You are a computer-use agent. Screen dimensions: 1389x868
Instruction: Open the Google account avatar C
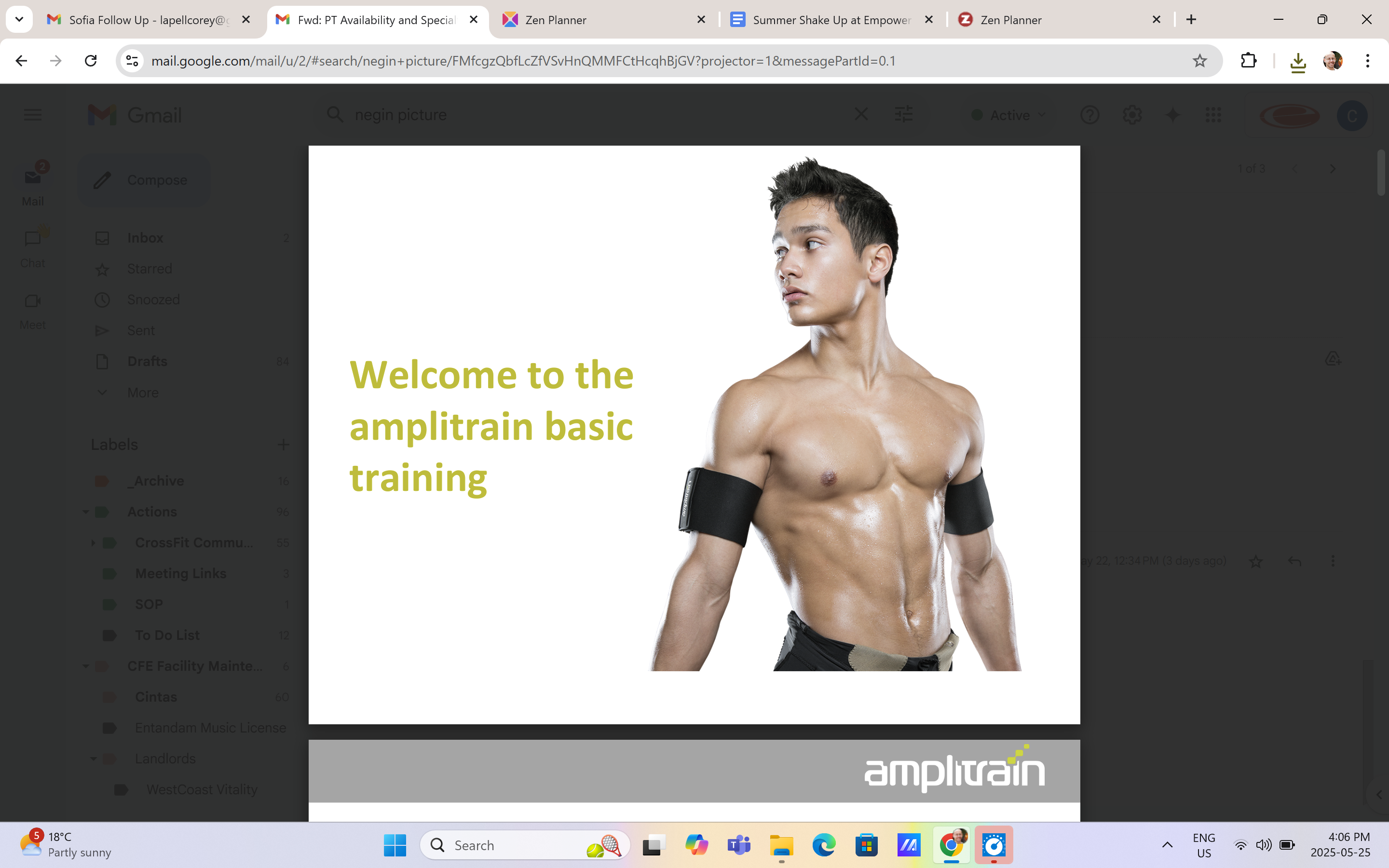coord(1352,116)
